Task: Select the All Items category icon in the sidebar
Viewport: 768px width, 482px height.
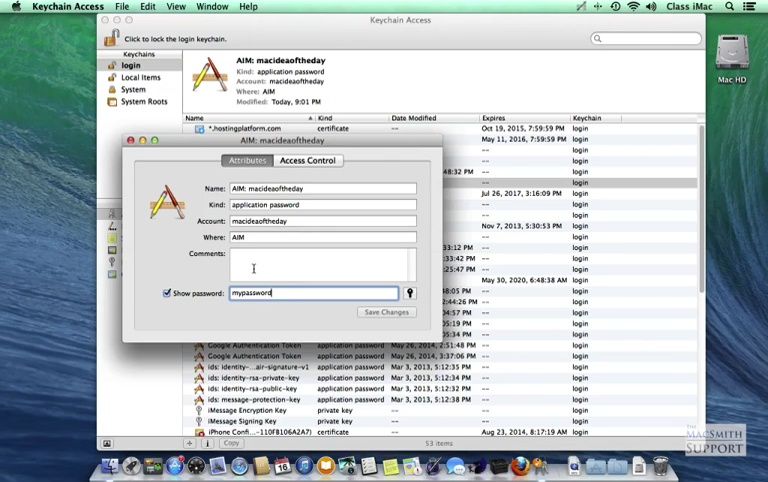Action: [x=112, y=214]
